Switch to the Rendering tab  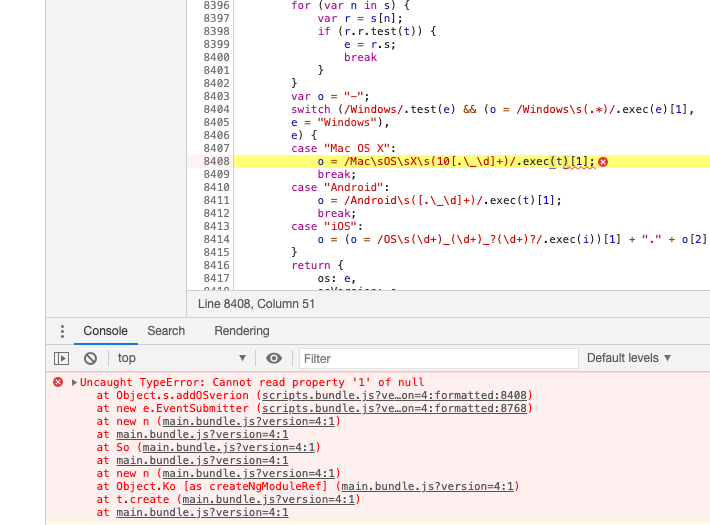(x=242, y=331)
